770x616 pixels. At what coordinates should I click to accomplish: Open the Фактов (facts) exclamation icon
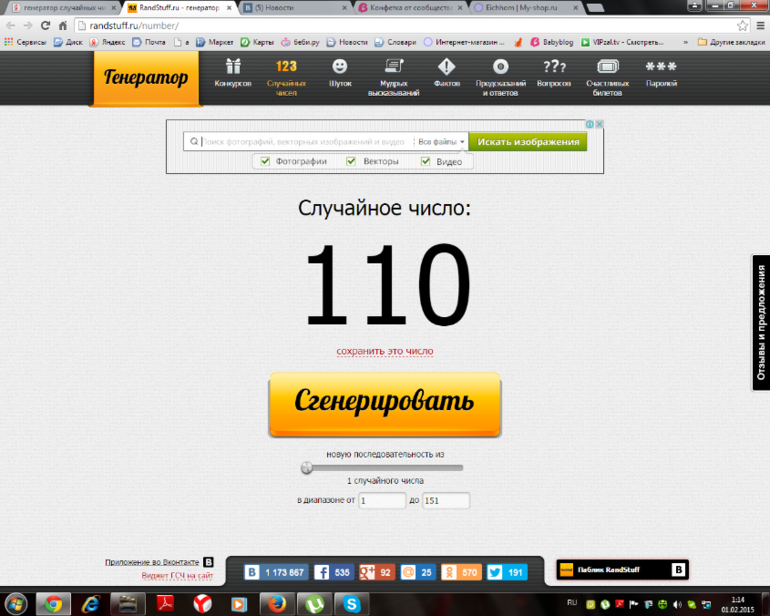tap(446, 68)
